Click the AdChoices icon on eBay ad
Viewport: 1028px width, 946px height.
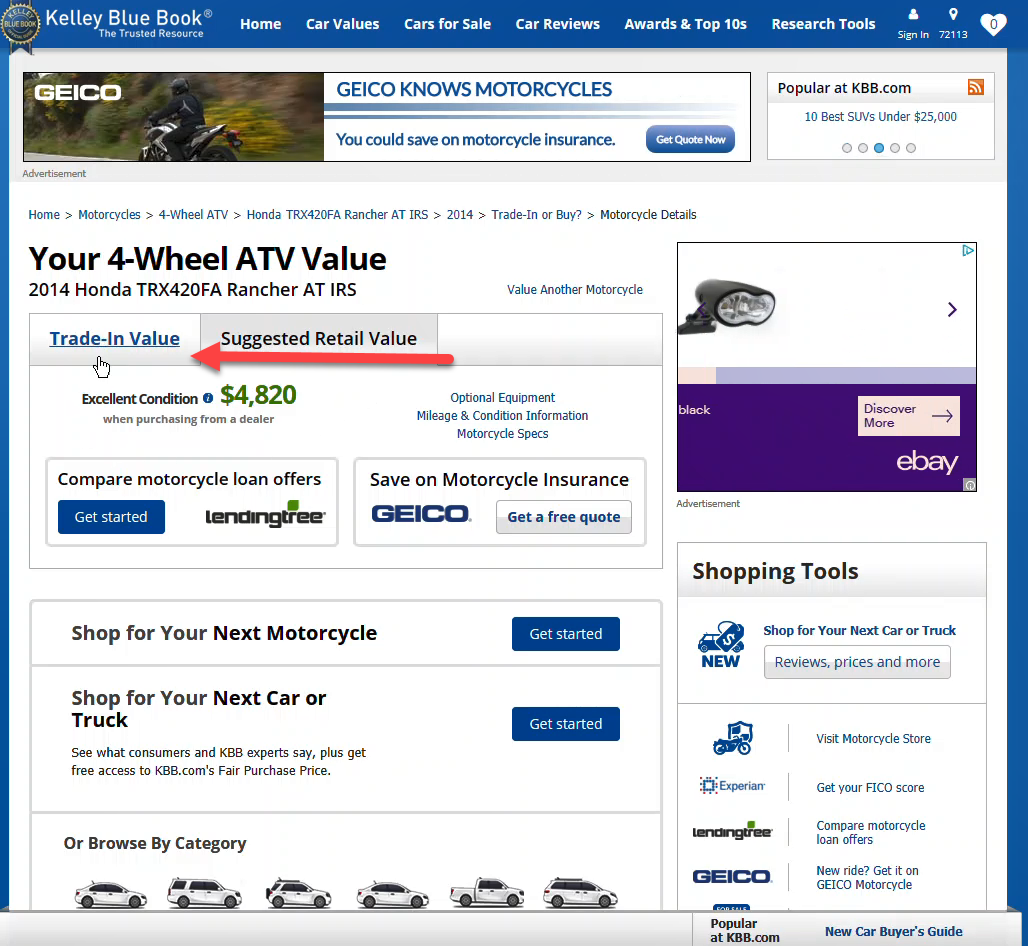(968, 250)
